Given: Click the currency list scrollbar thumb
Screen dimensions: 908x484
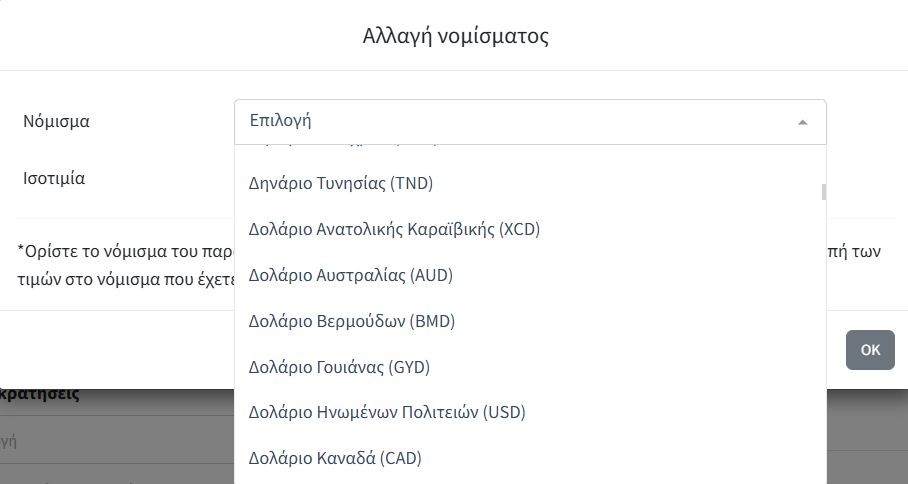Looking at the screenshot, I should pyautogui.click(x=823, y=192).
